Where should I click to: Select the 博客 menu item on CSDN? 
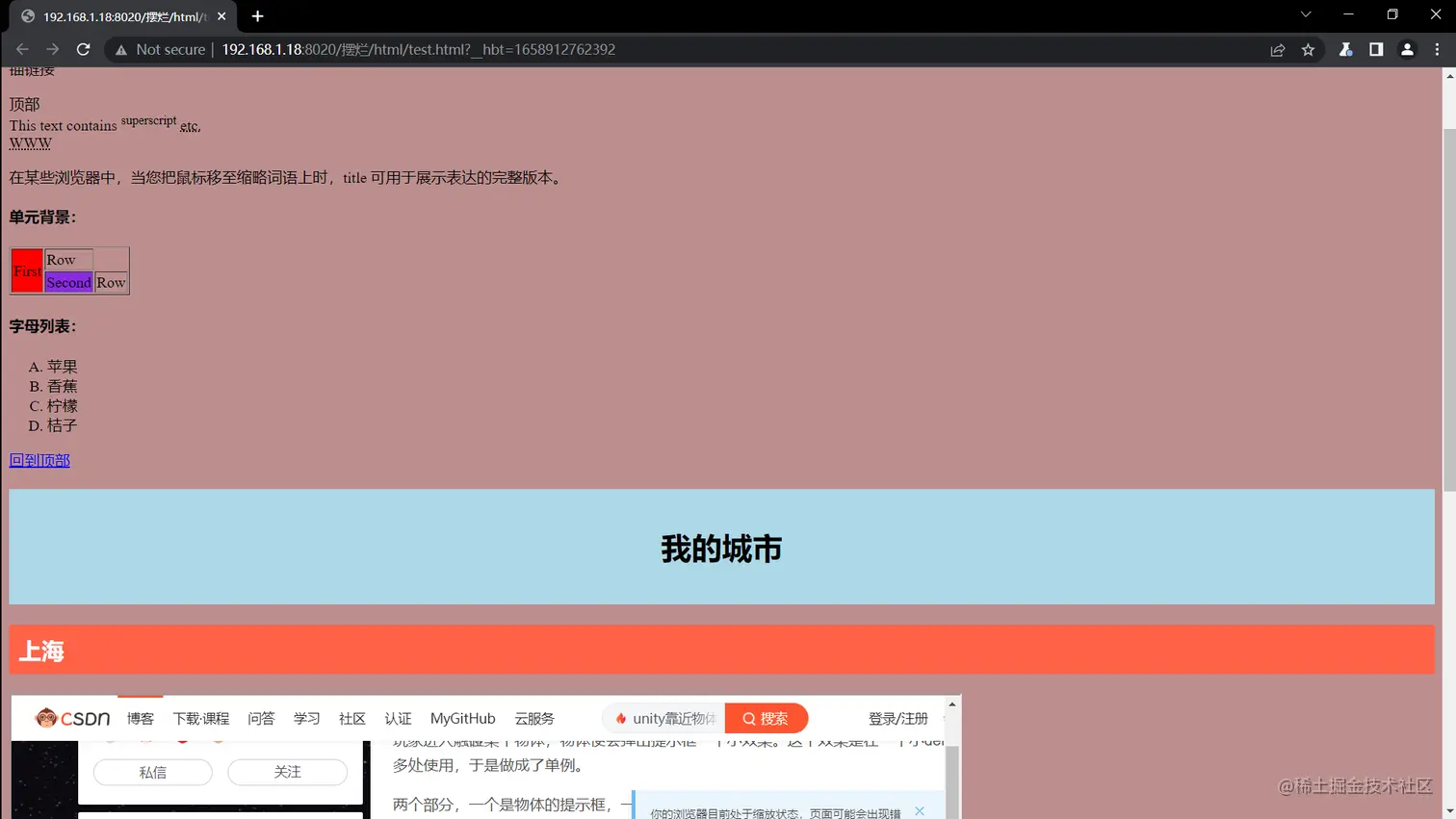[141, 718]
